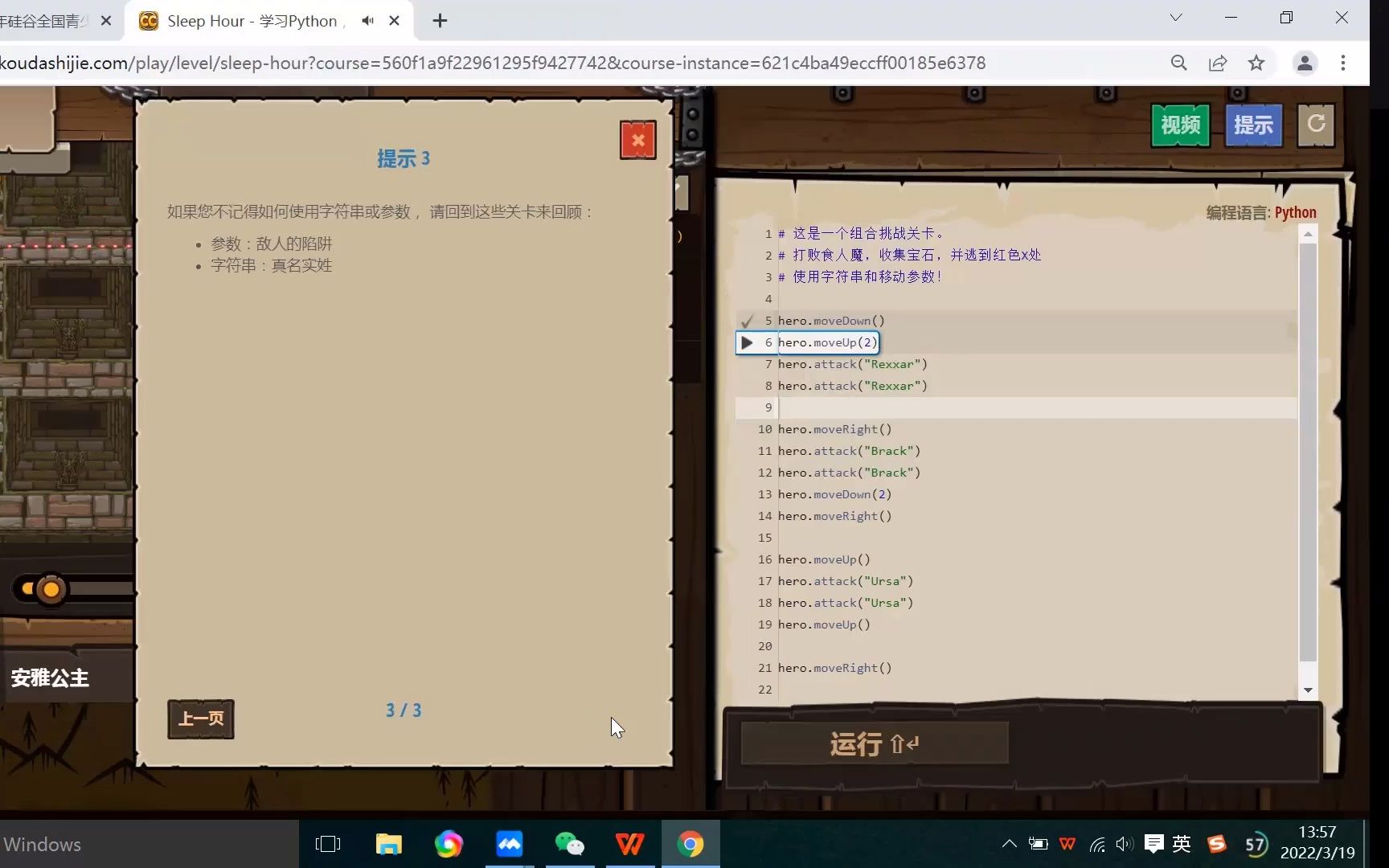Click the checkmark beside line 5
Screen dimensions: 1389x868
pos(747,321)
